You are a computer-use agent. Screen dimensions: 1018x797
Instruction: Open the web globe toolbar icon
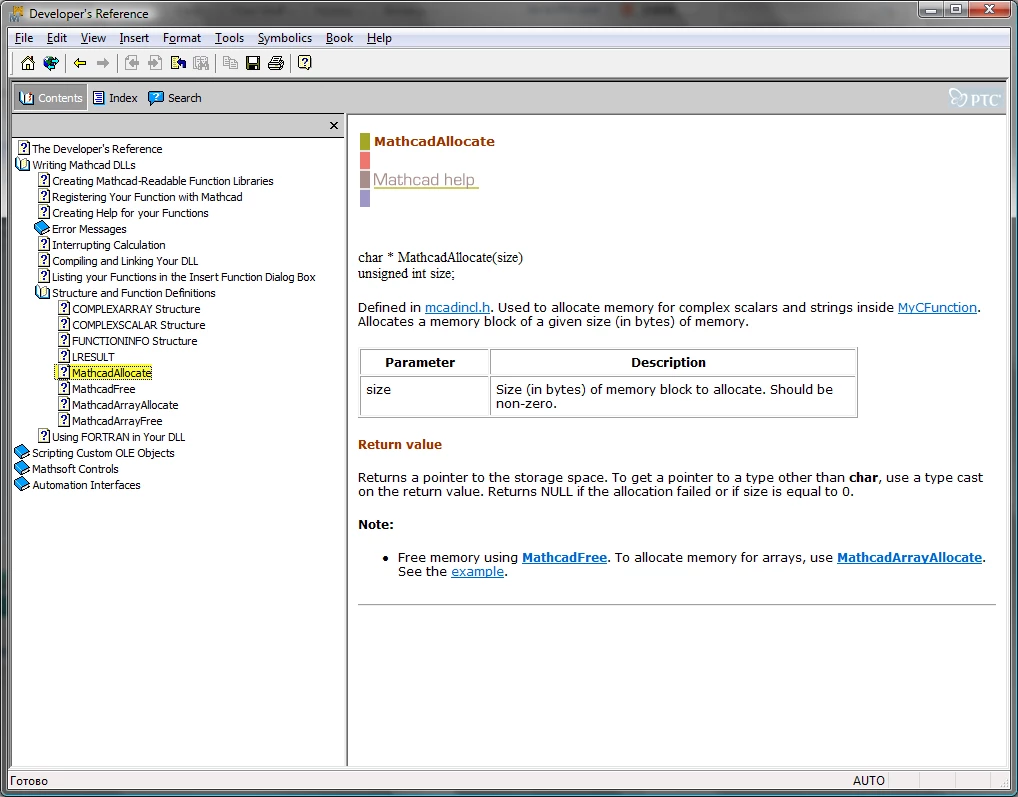(x=51, y=63)
